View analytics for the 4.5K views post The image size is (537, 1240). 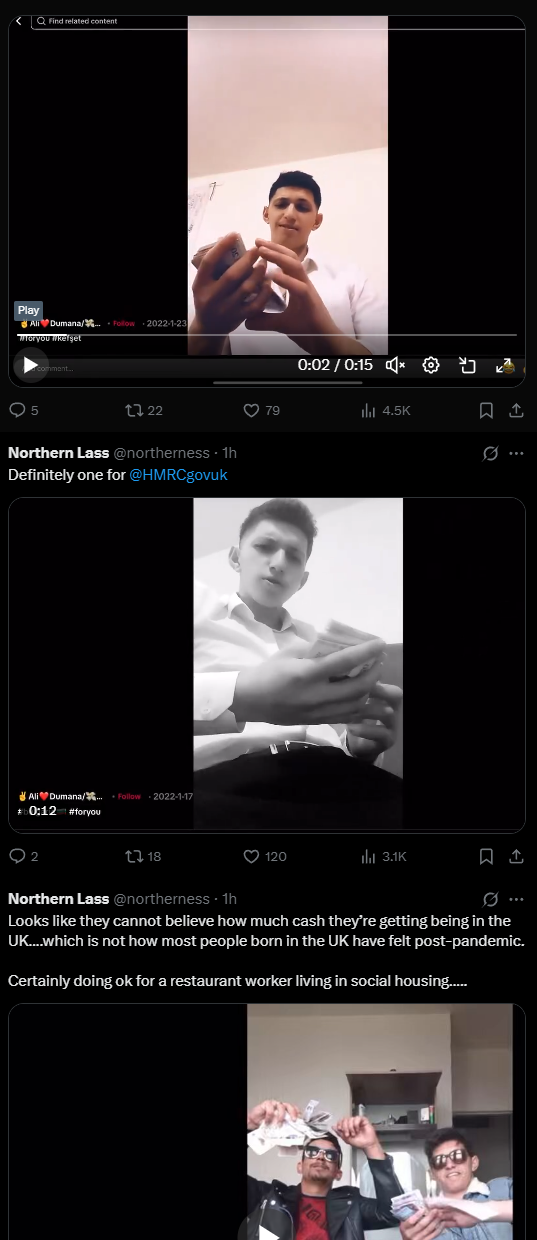point(385,410)
